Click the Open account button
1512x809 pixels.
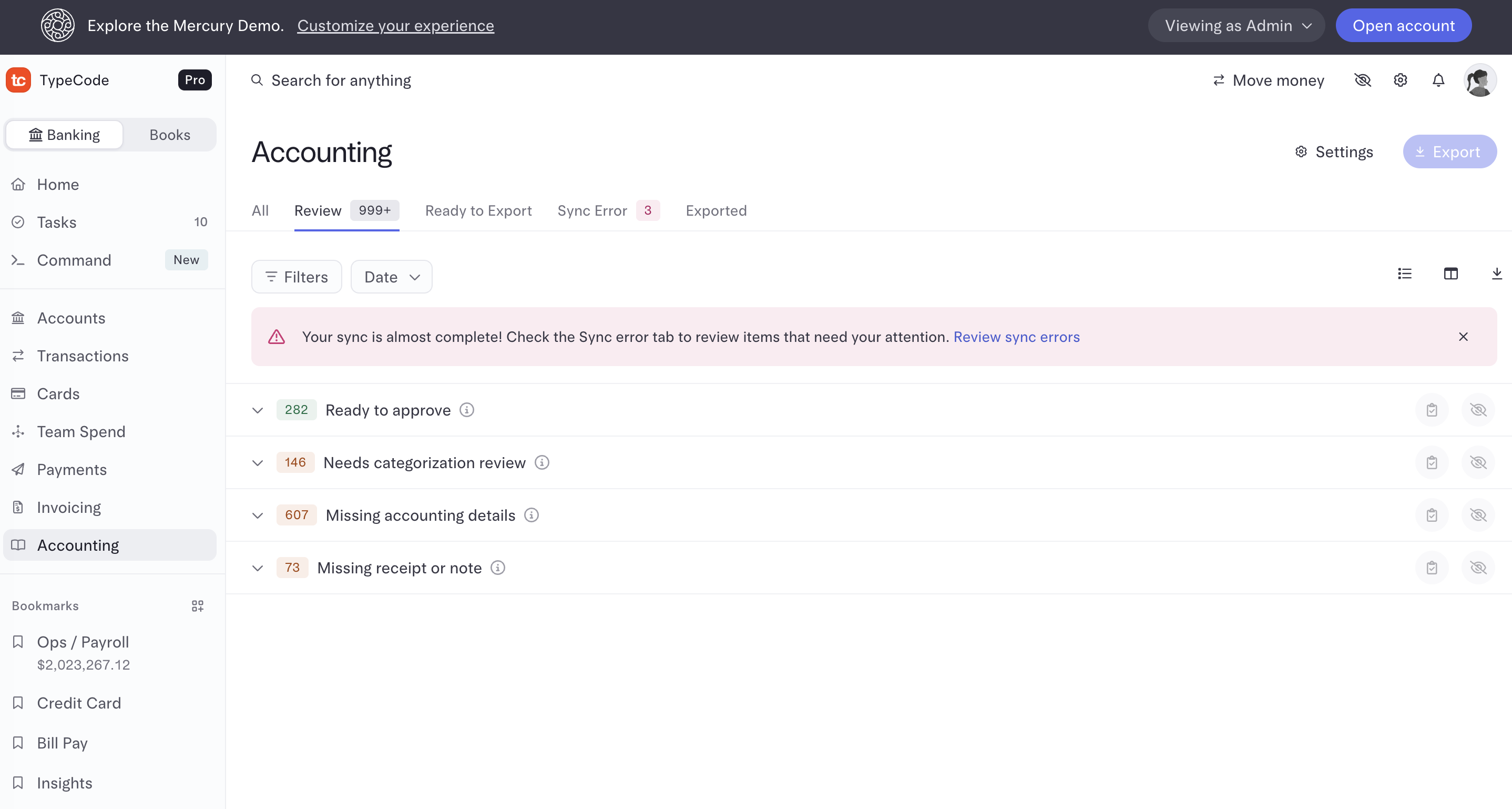coord(1403,25)
